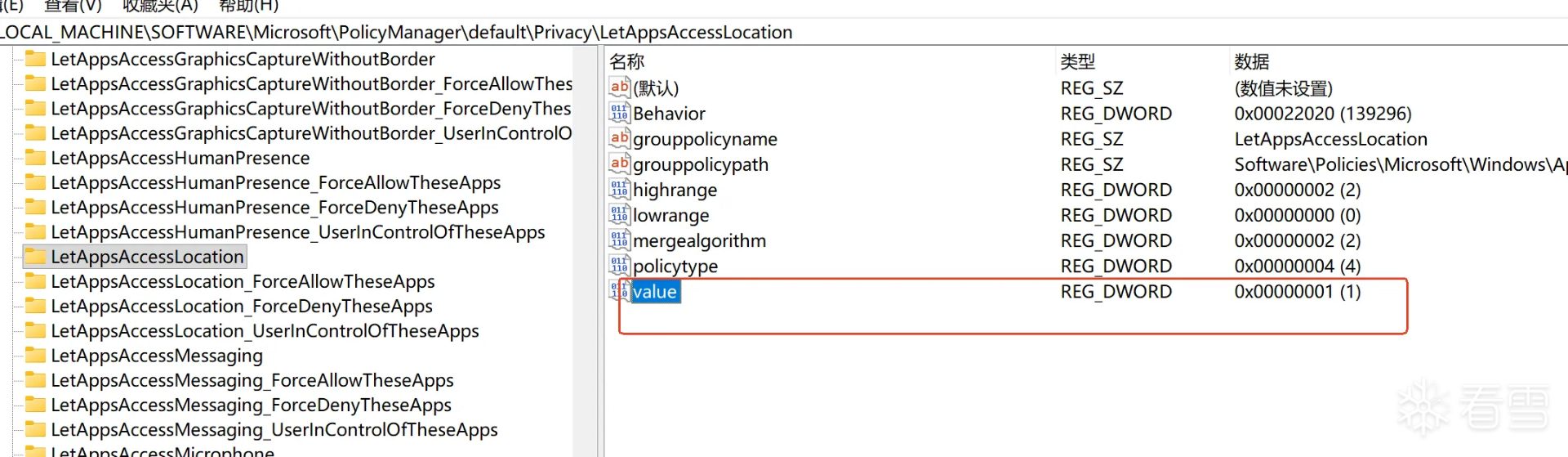Click the DWORD icon next to policytype
This screenshot has height=457, width=1568.
[619, 265]
